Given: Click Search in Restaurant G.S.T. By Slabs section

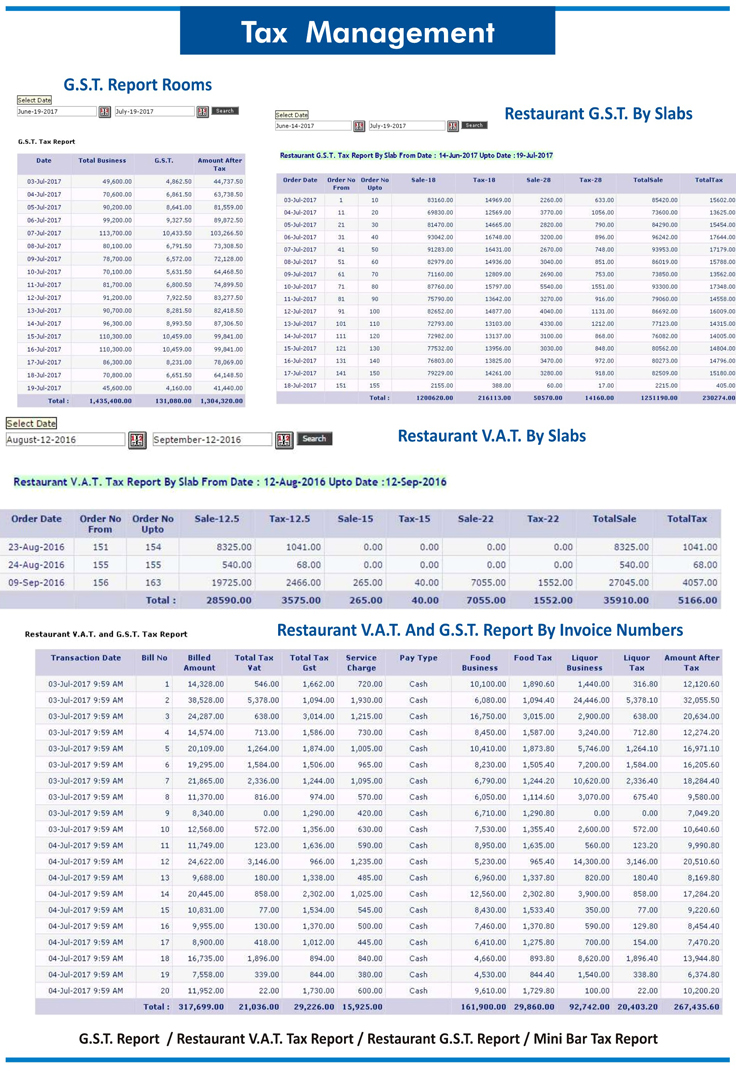Looking at the screenshot, I should tap(475, 126).
